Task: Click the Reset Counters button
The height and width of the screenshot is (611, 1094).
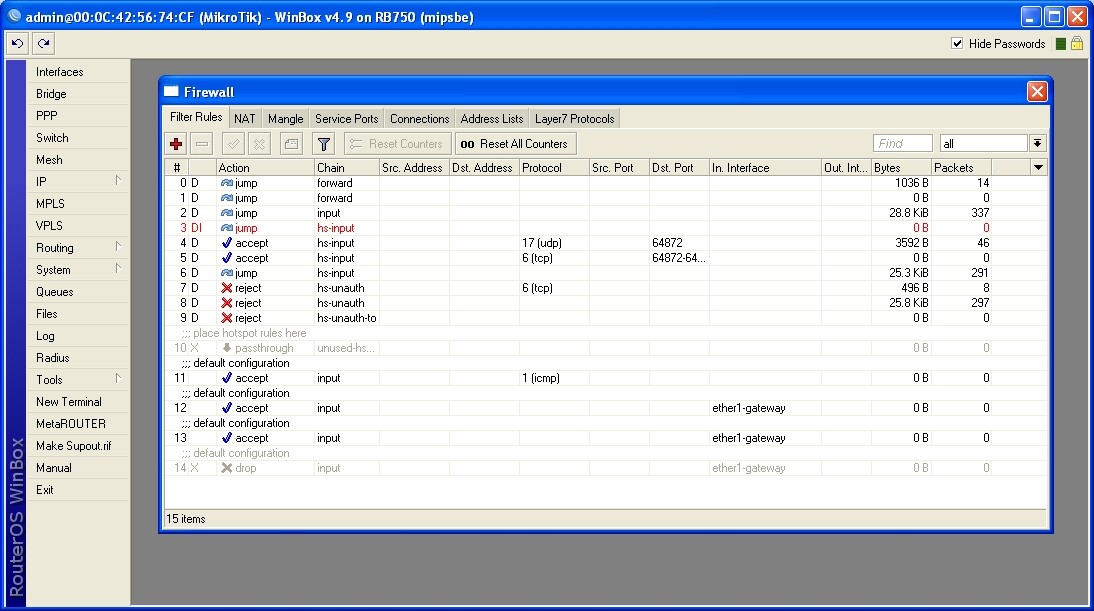Action: (397, 144)
